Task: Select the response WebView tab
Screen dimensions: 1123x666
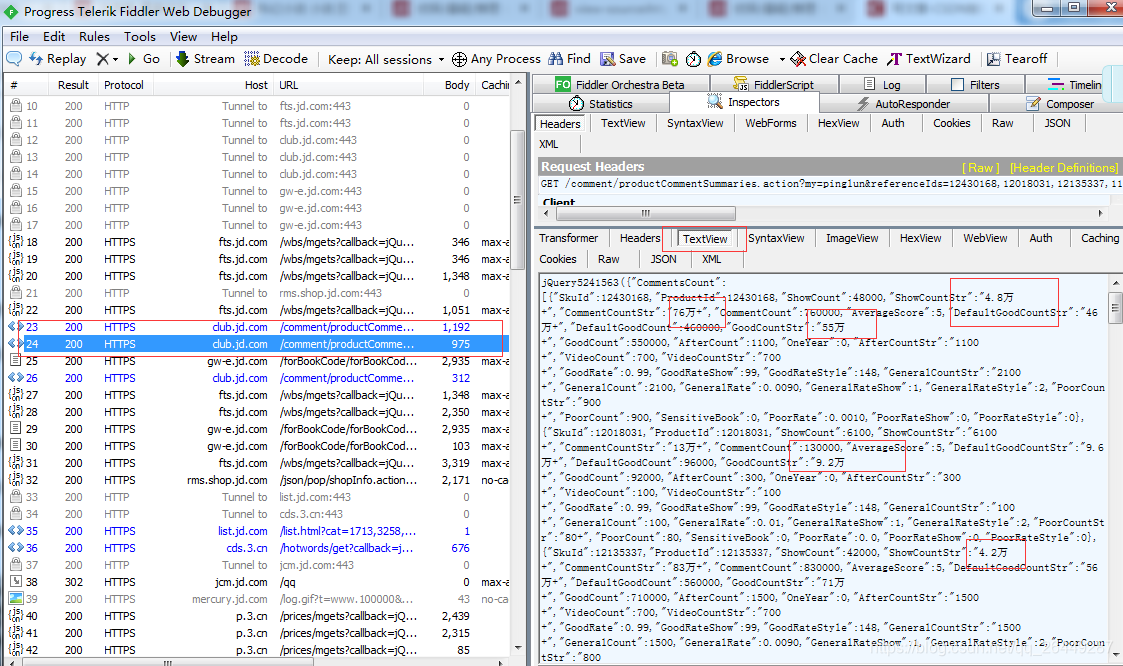Action: pyautogui.click(x=985, y=238)
